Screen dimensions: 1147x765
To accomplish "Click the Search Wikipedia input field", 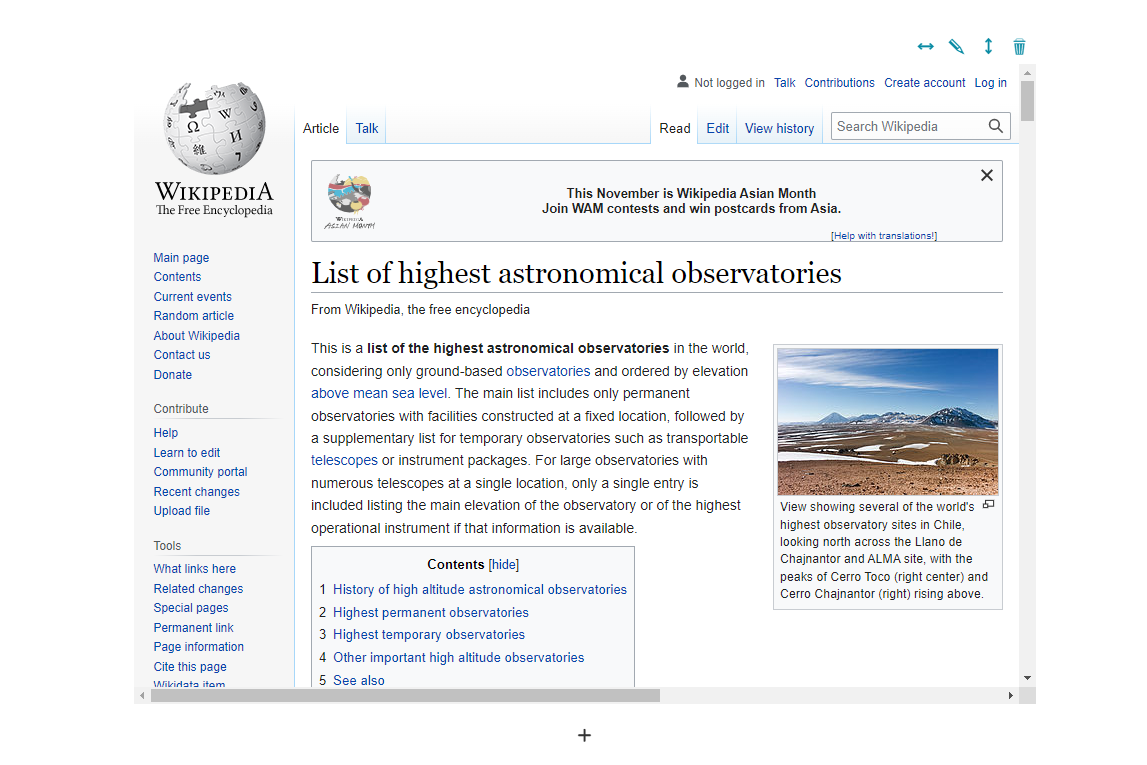I will click(x=908, y=126).
